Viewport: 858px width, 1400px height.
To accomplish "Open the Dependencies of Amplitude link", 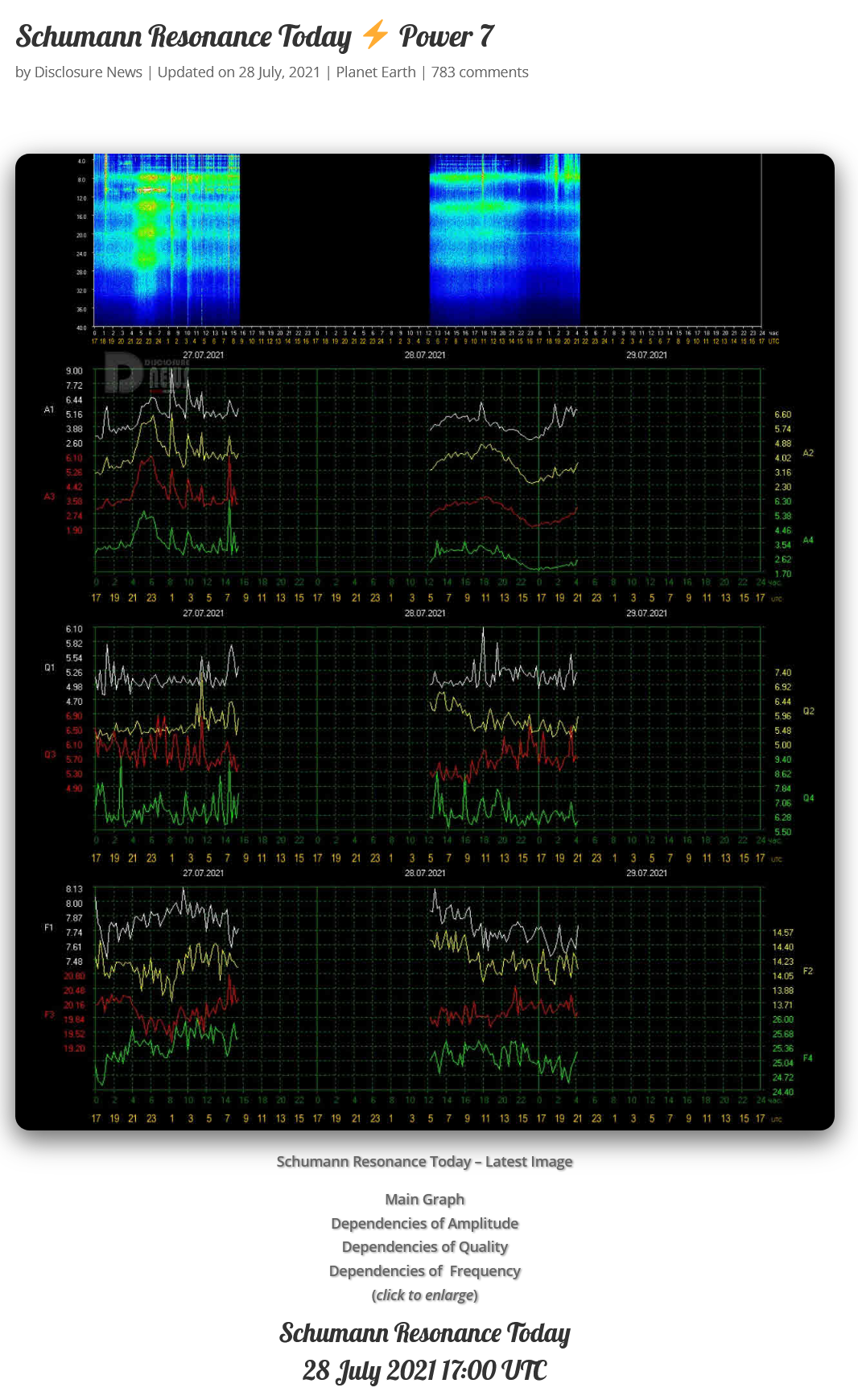I will click(425, 1224).
